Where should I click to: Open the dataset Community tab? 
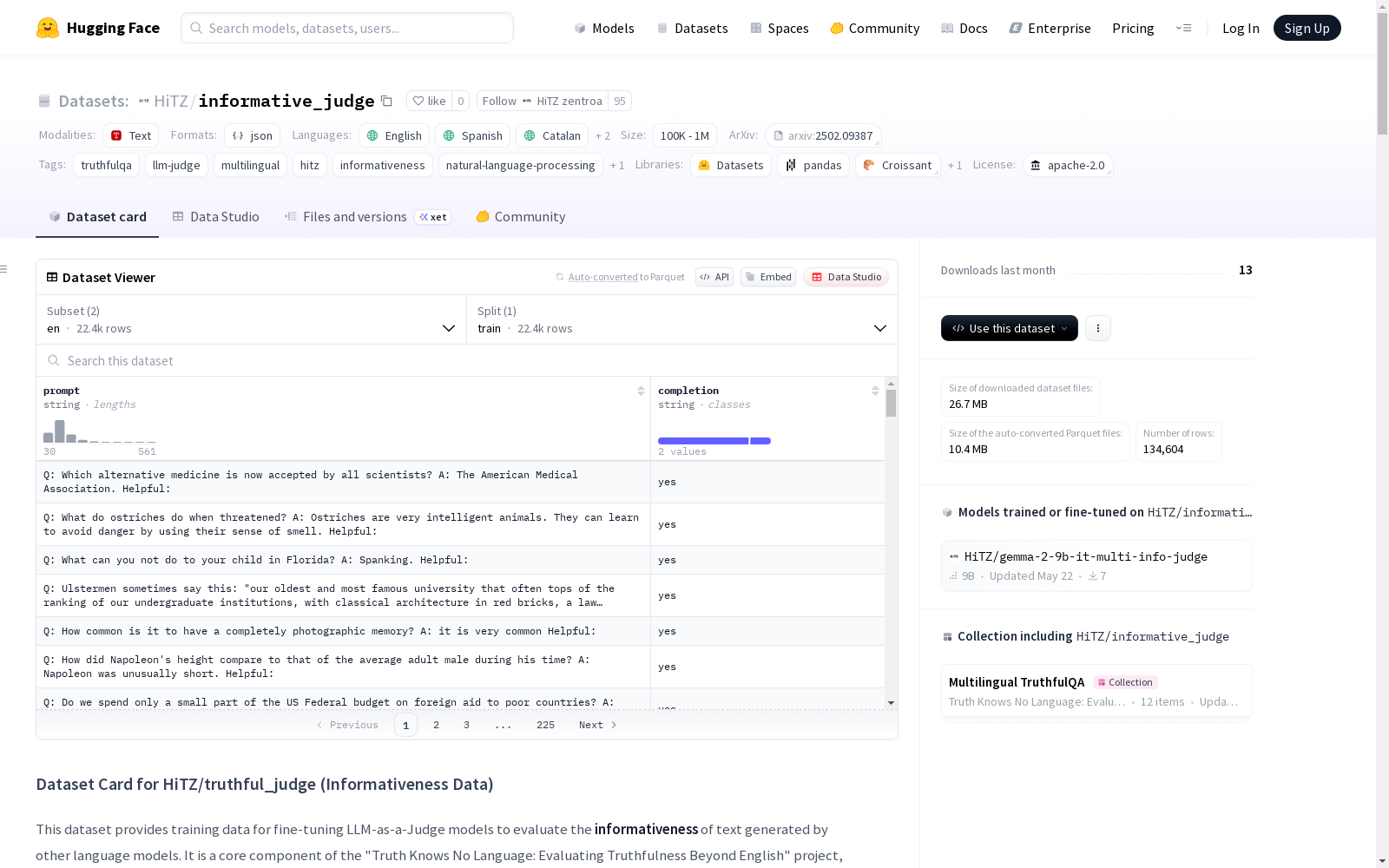point(521,217)
